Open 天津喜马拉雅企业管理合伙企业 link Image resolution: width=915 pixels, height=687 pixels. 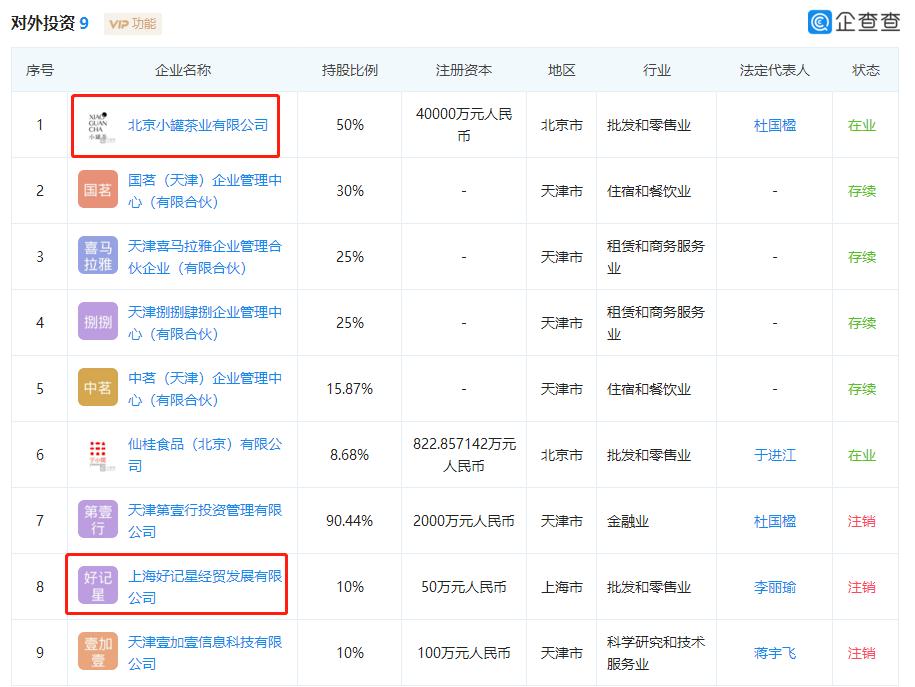tap(205, 257)
